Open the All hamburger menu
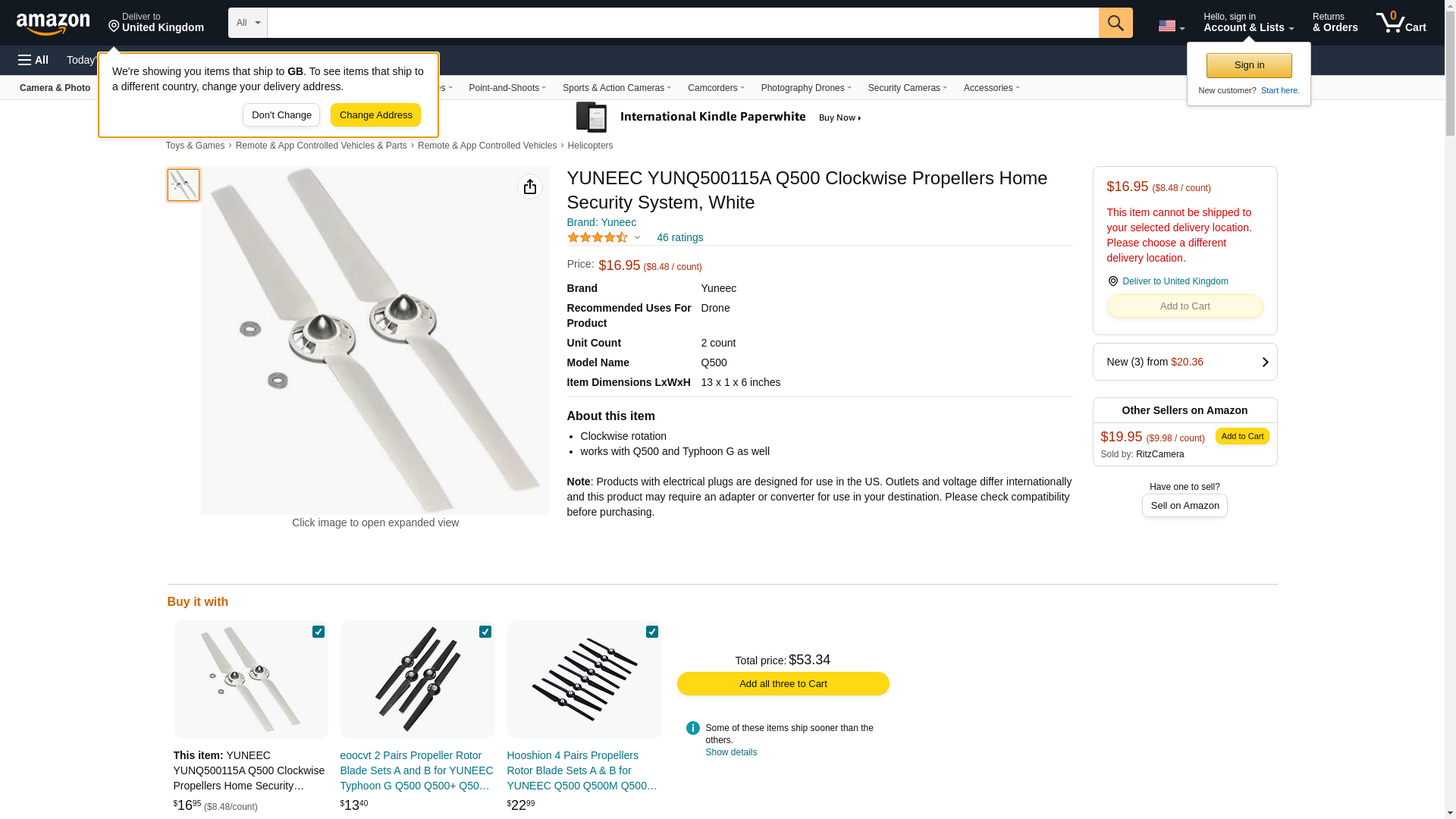1456x819 pixels. click(x=33, y=60)
